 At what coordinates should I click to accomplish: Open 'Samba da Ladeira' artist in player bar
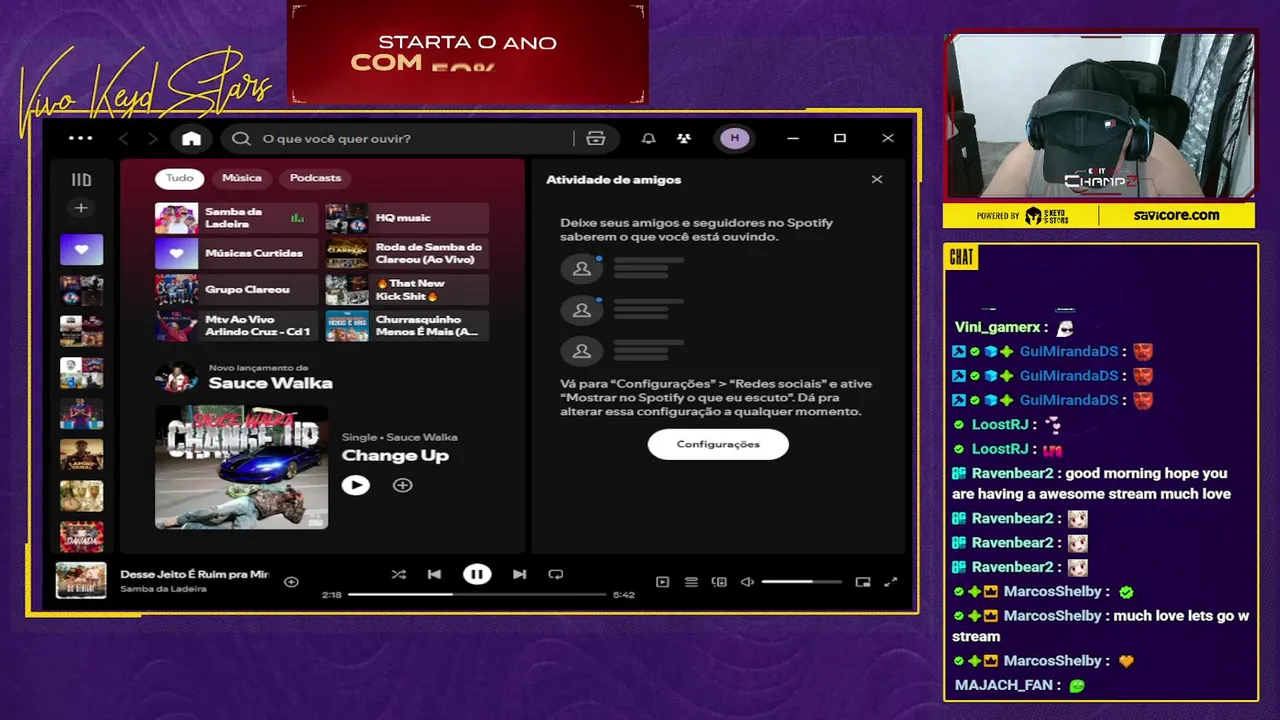point(163,589)
